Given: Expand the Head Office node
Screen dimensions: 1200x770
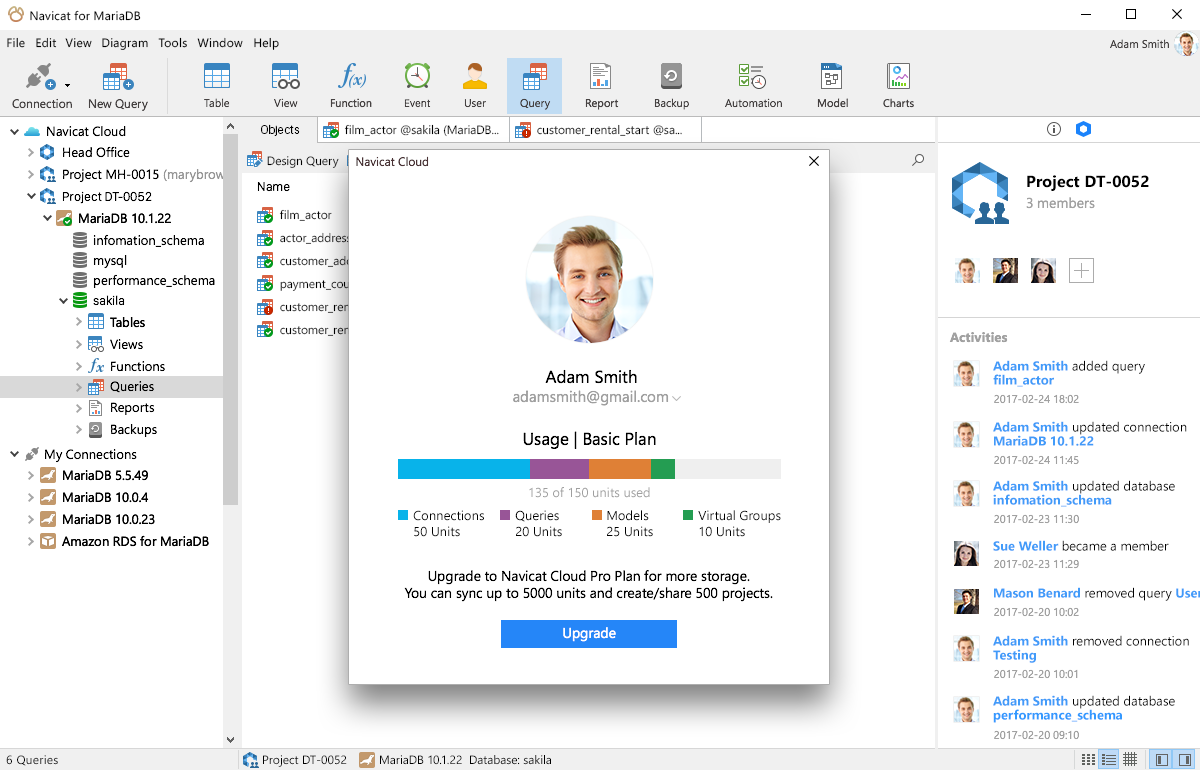Looking at the screenshot, I should (31, 152).
